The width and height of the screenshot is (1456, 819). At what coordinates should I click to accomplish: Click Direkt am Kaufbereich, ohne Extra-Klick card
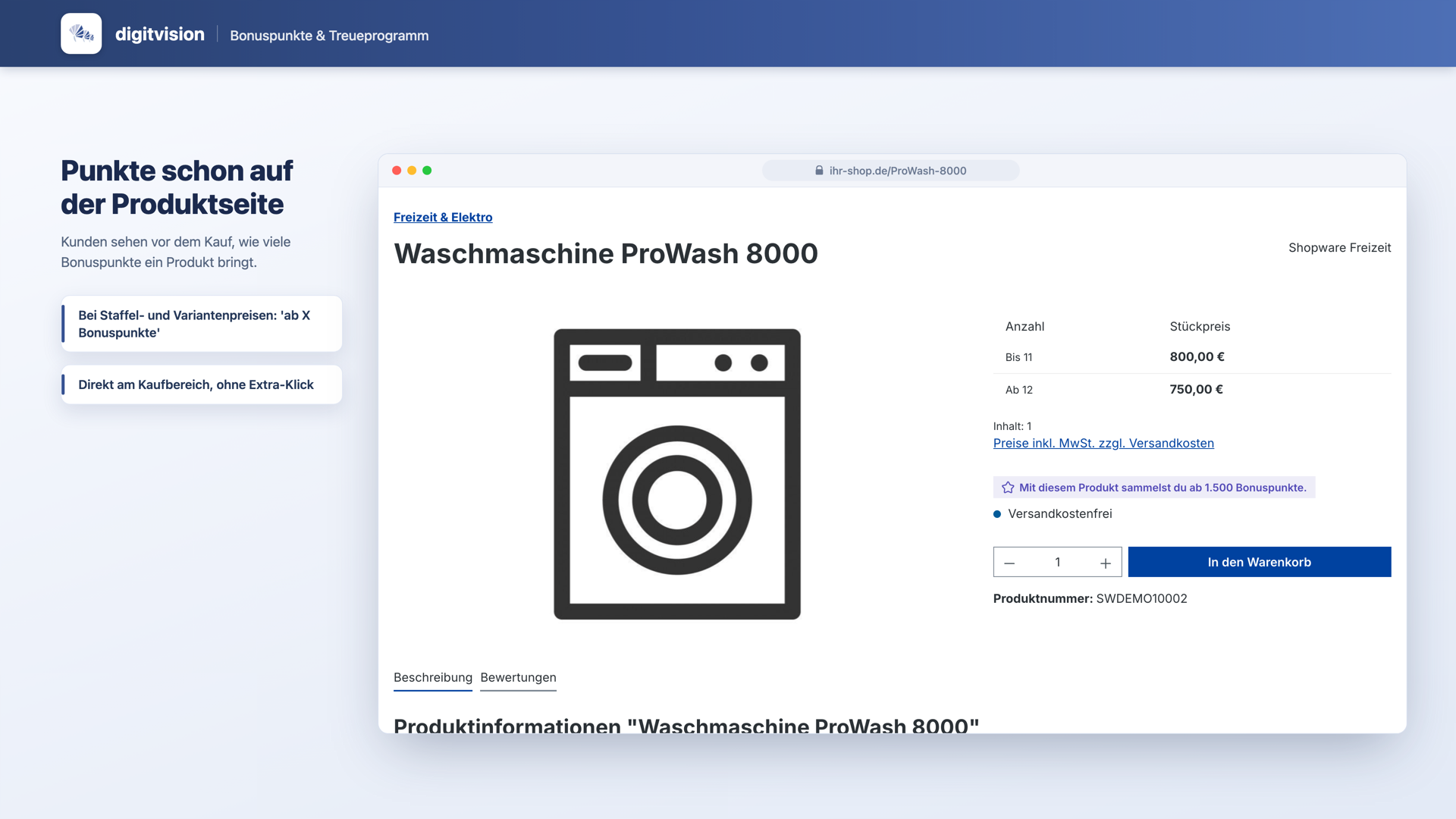click(202, 384)
